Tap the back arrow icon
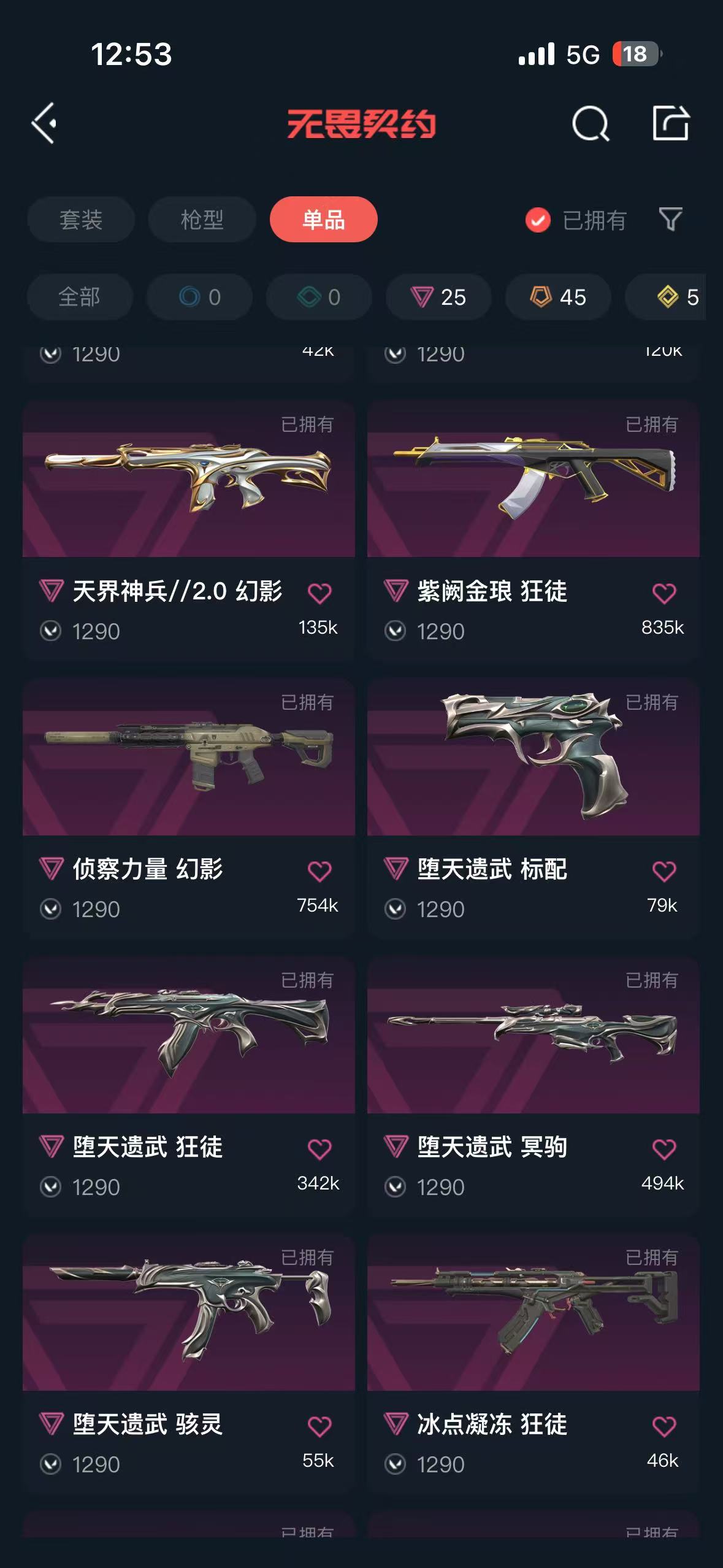This screenshot has height=1568, width=723. (44, 123)
